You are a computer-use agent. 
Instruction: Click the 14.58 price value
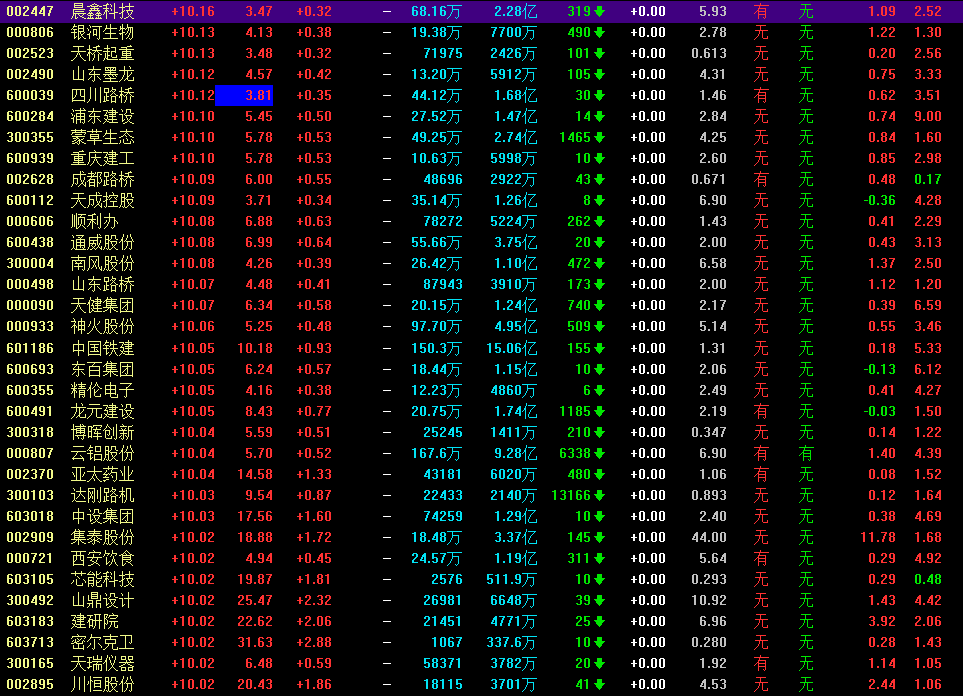pyautogui.click(x=255, y=474)
